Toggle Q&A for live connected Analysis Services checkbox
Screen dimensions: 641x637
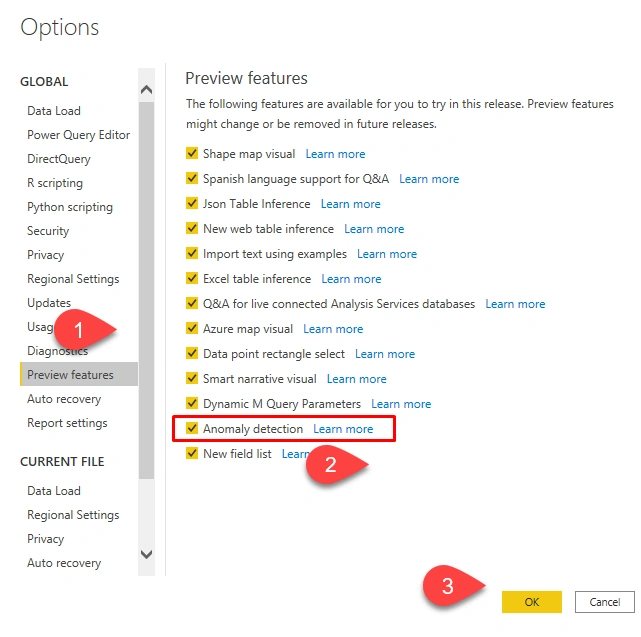(192, 303)
